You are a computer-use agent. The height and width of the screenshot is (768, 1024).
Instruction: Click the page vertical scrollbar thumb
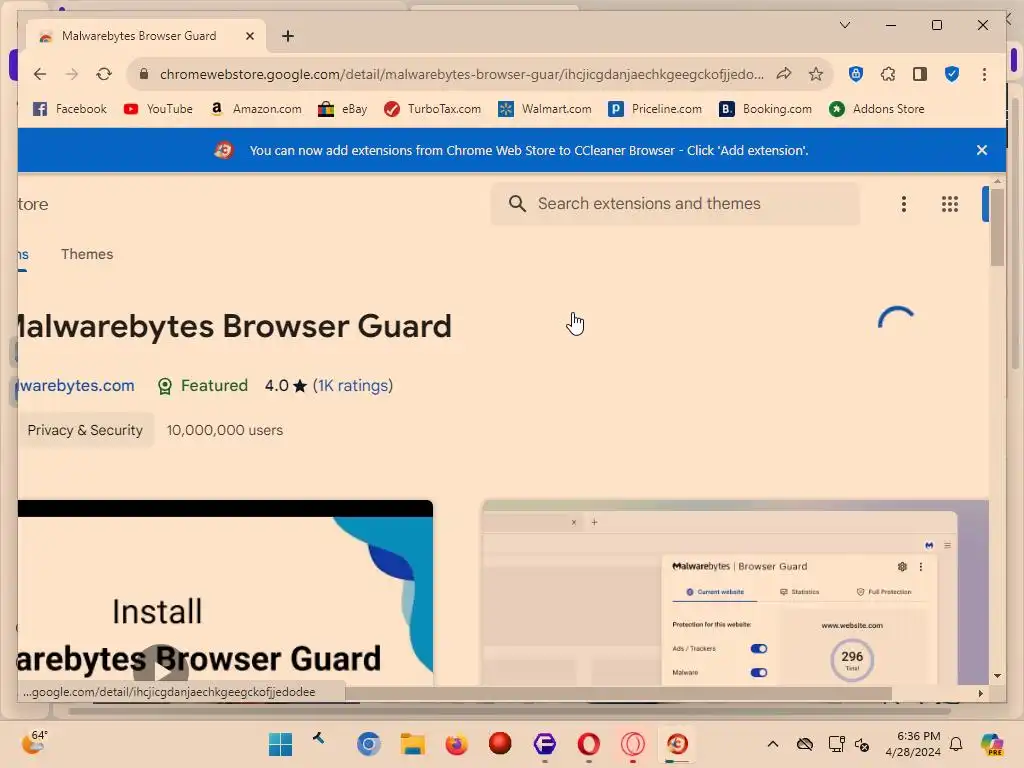tap(997, 227)
